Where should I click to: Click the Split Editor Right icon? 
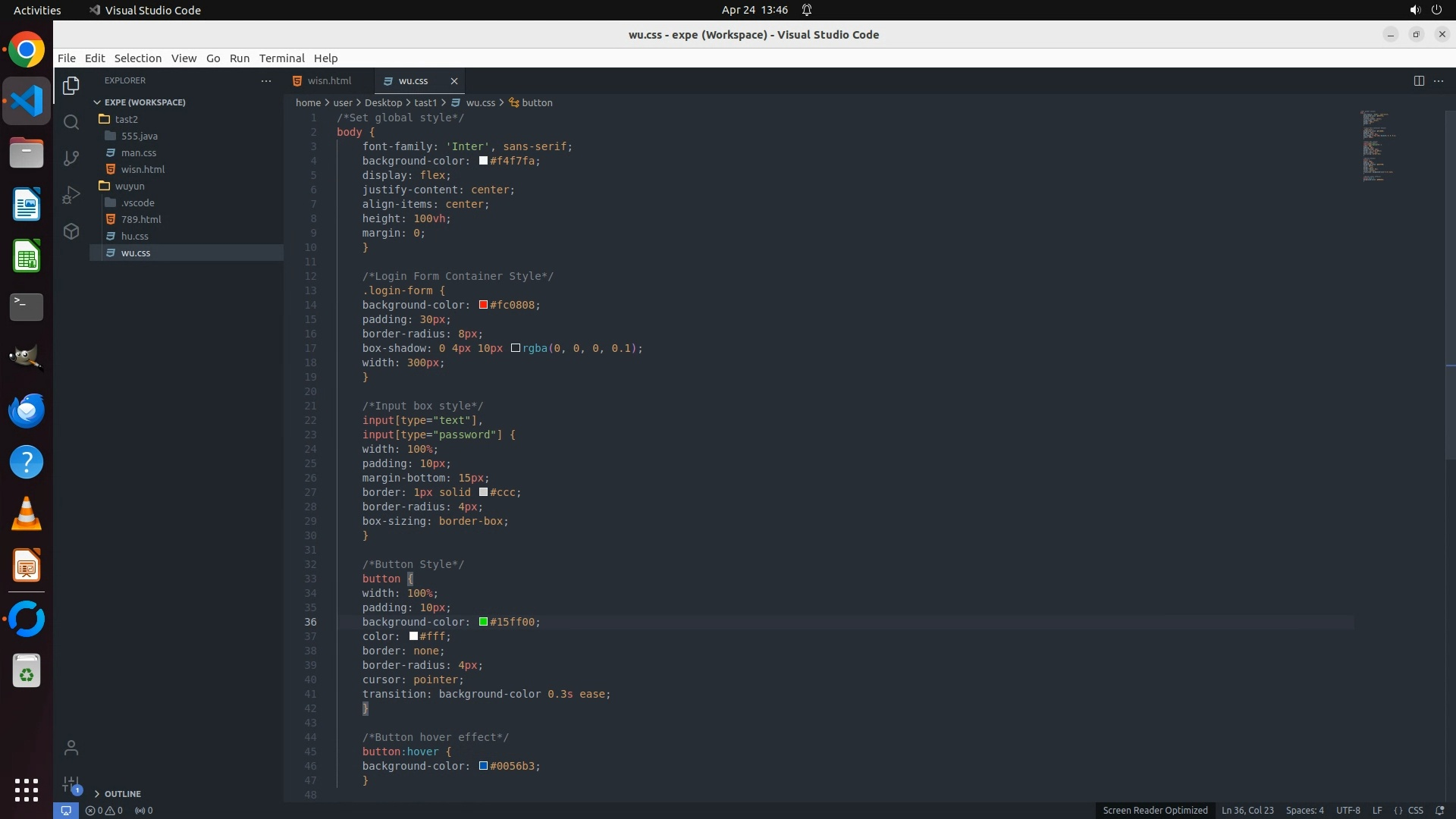coord(1419,81)
